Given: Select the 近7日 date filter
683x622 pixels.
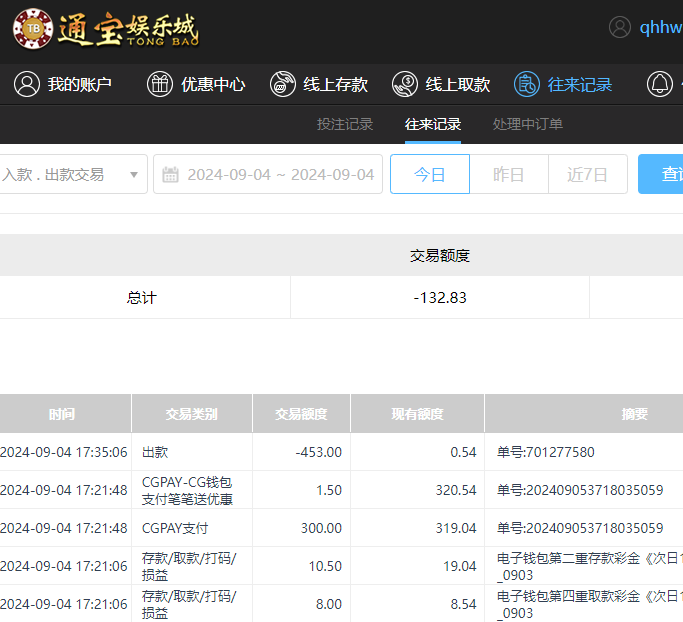Looking at the screenshot, I should coord(587,174).
